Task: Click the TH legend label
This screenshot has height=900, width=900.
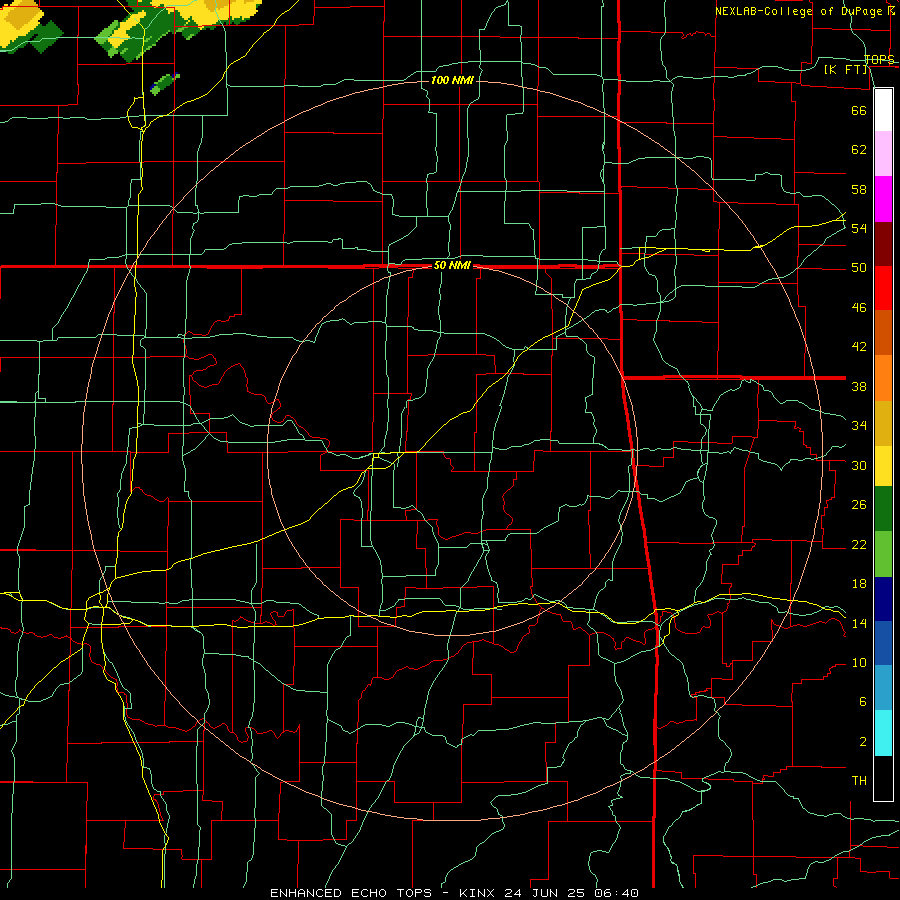Action: coord(859,781)
